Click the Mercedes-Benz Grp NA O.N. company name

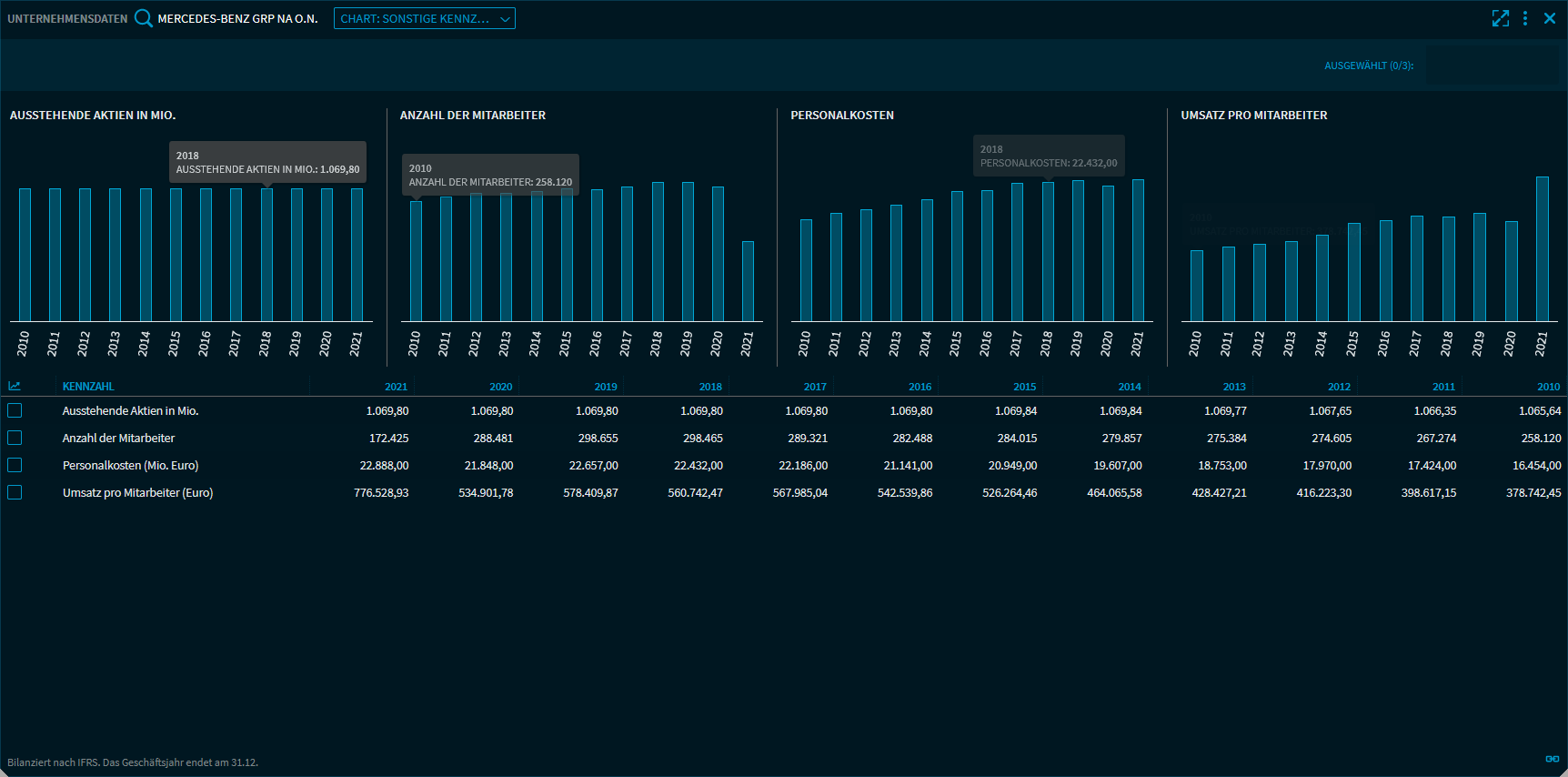[x=237, y=18]
